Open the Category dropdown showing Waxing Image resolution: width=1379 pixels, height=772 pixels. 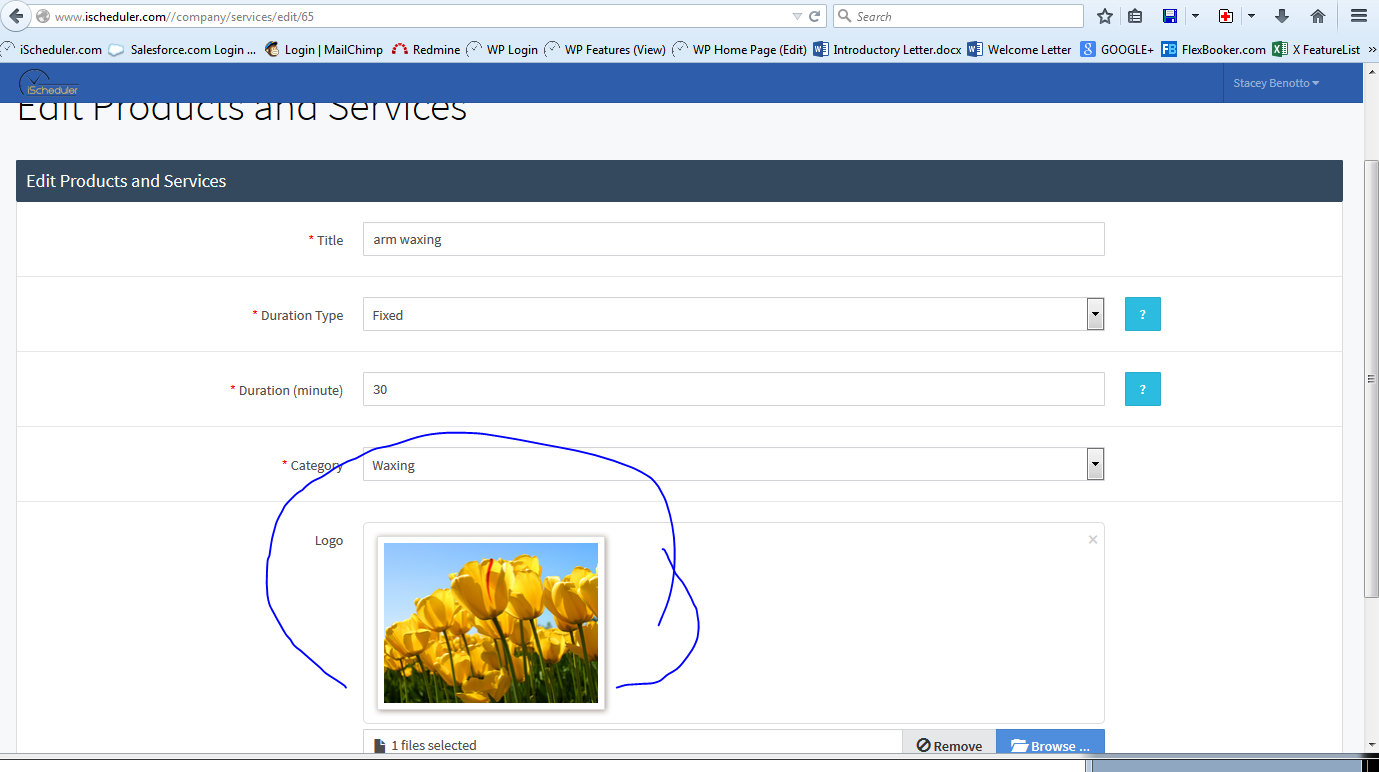tap(733, 464)
